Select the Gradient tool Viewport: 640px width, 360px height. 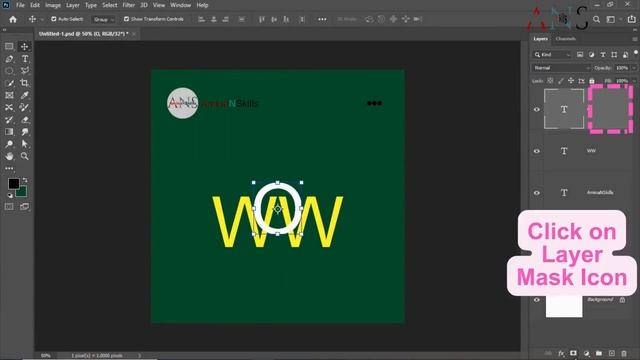9,132
